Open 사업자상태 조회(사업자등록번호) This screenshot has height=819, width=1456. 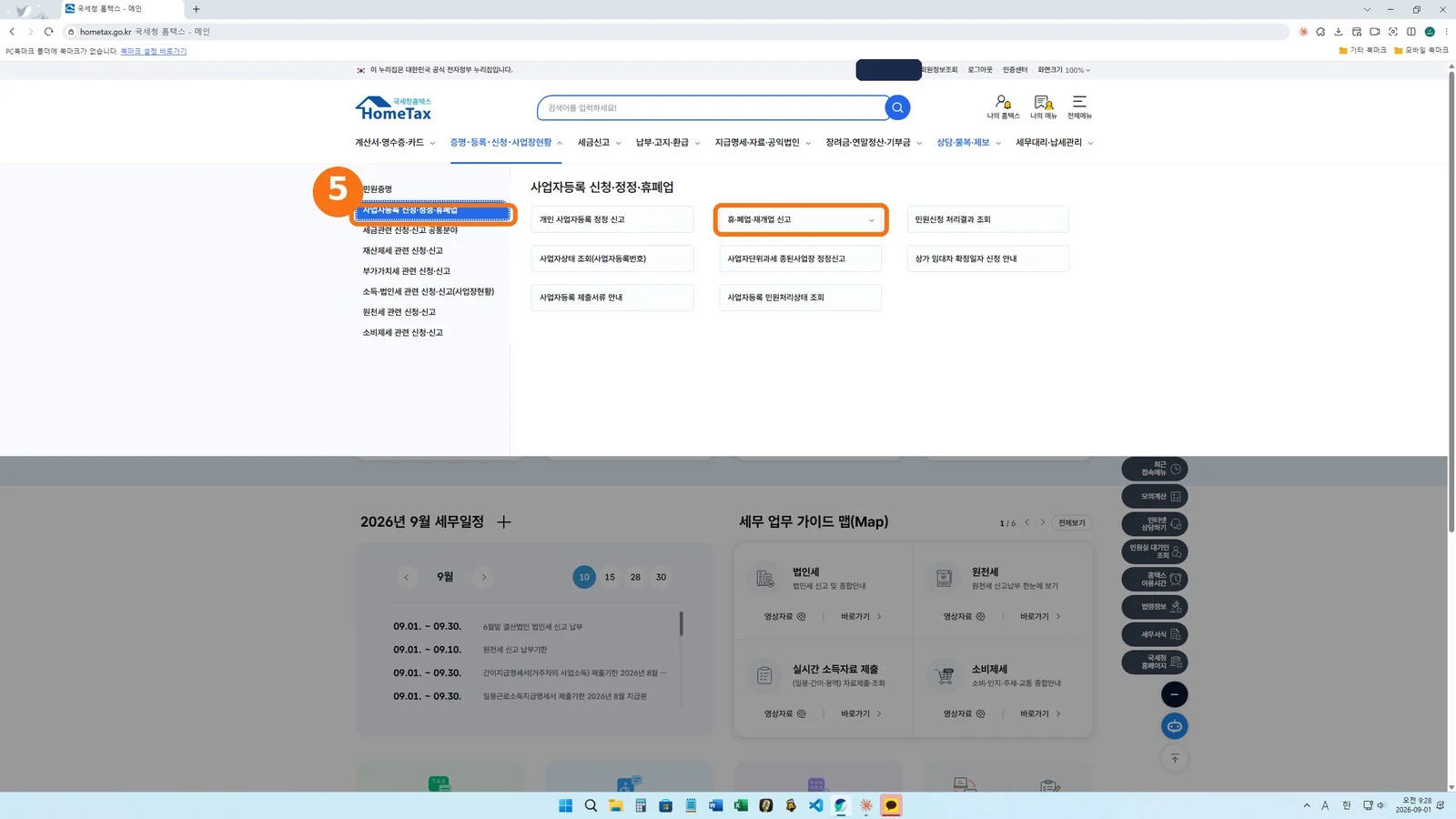[x=612, y=258]
